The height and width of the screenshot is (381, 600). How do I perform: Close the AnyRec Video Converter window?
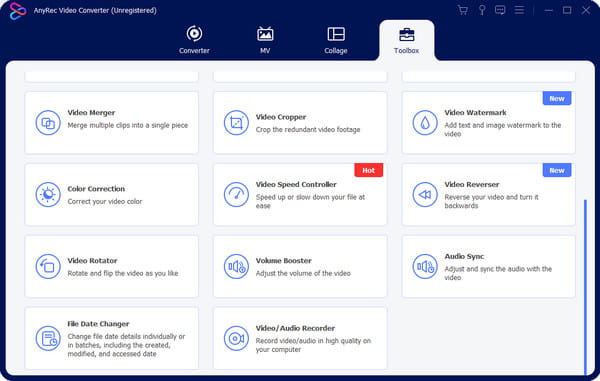pyautogui.click(x=585, y=10)
